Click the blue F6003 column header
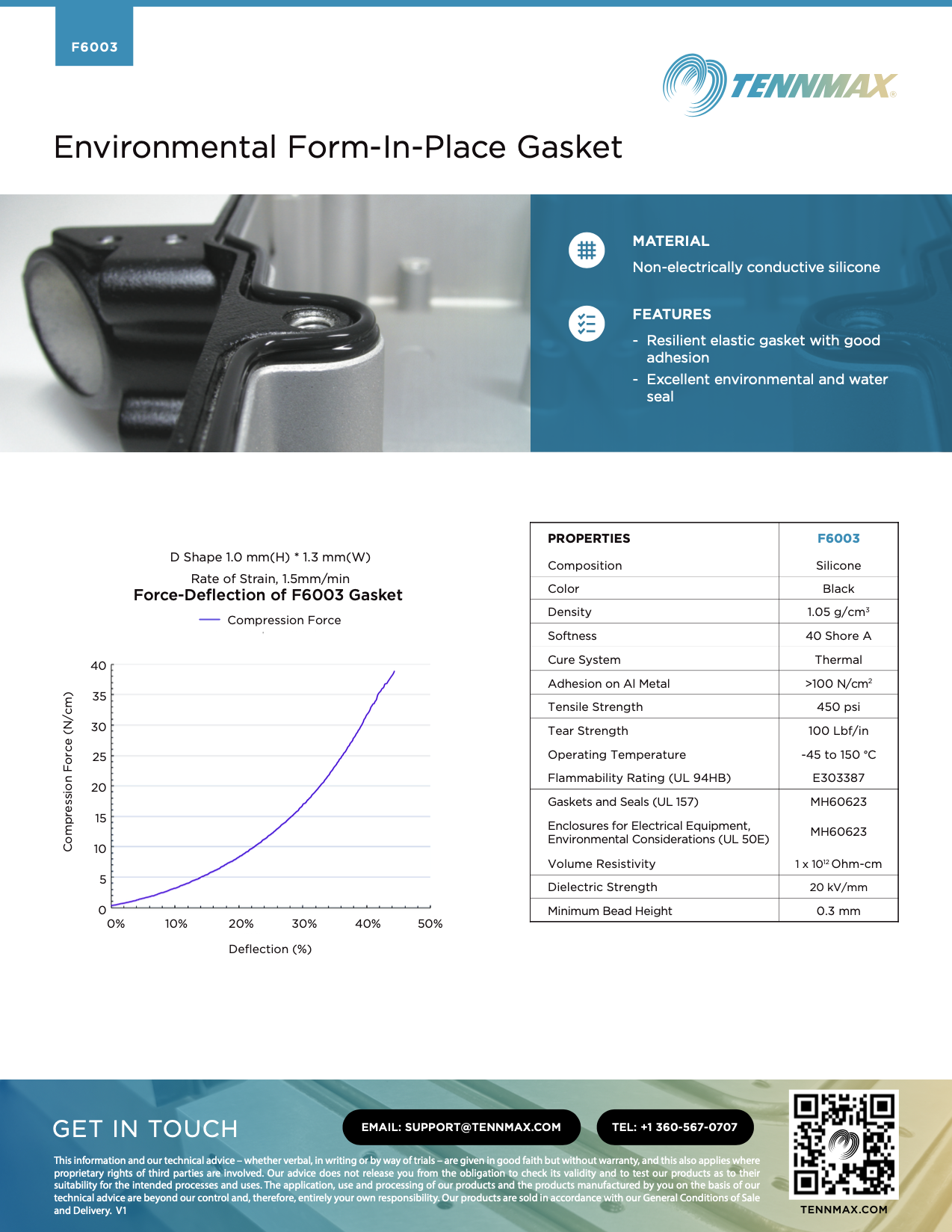952x1232 pixels. tap(838, 538)
